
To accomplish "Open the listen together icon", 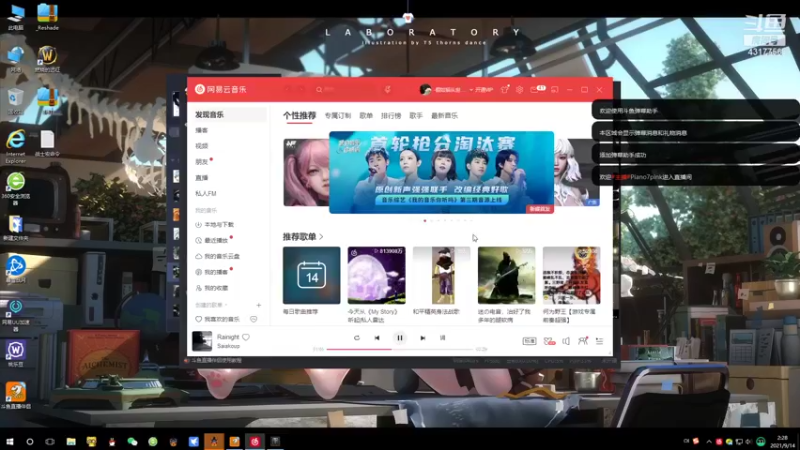I will point(583,341).
